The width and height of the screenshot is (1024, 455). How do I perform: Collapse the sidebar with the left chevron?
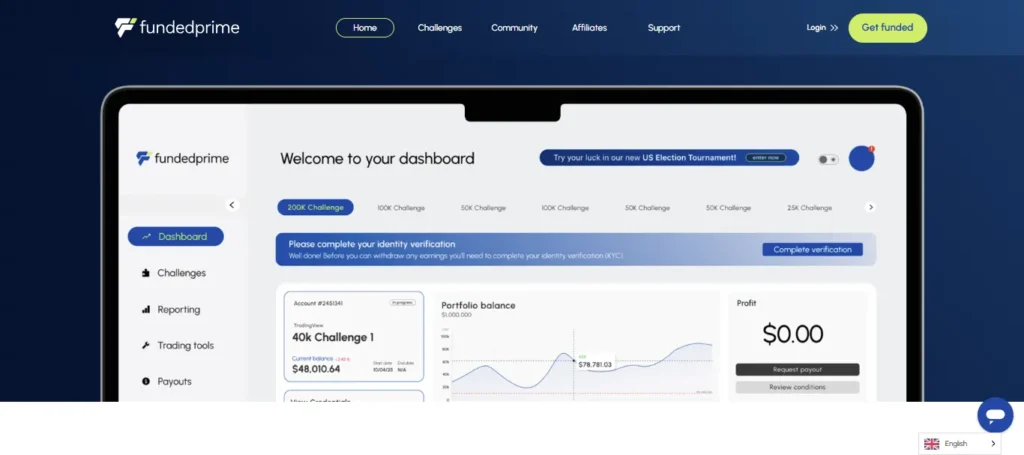(x=231, y=205)
